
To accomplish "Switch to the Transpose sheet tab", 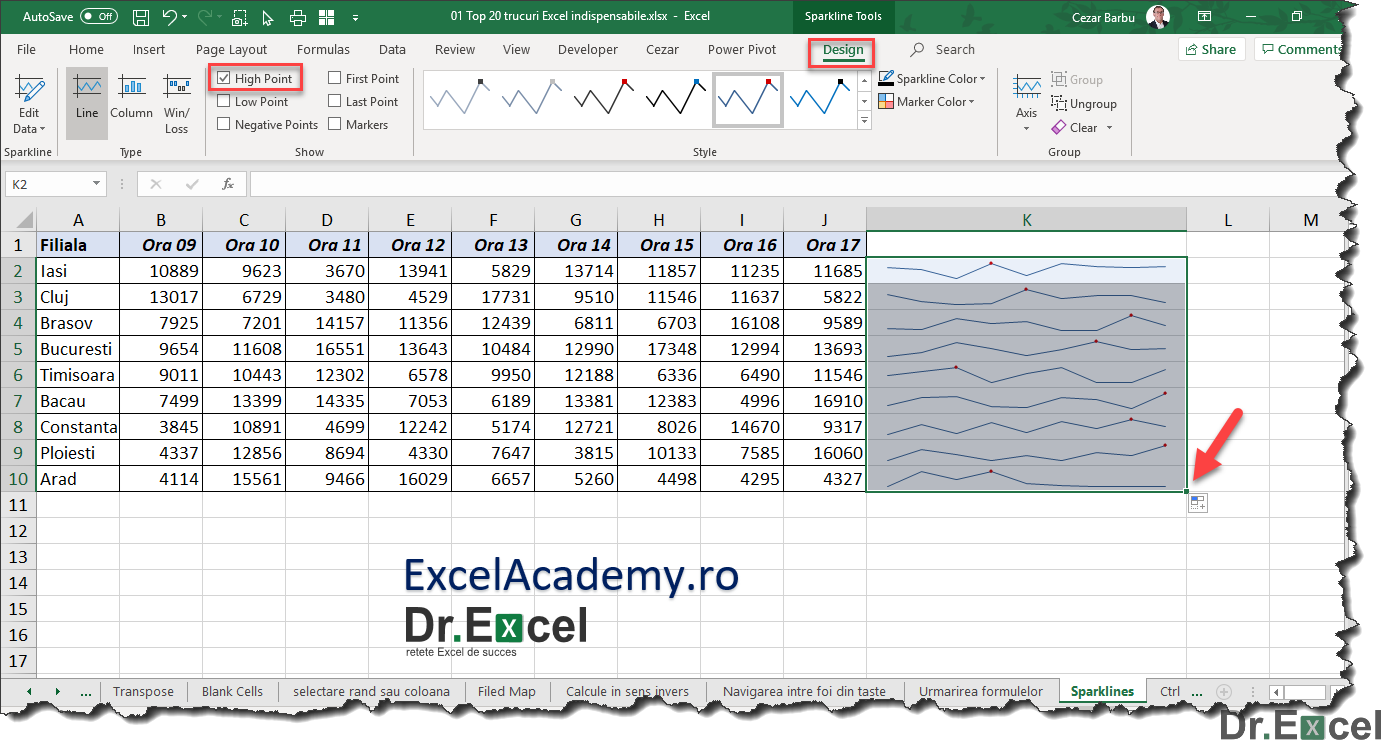I will (x=143, y=691).
